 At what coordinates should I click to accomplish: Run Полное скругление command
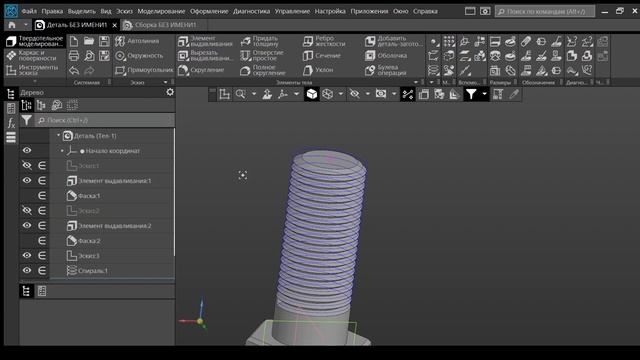click(x=263, y=71)
